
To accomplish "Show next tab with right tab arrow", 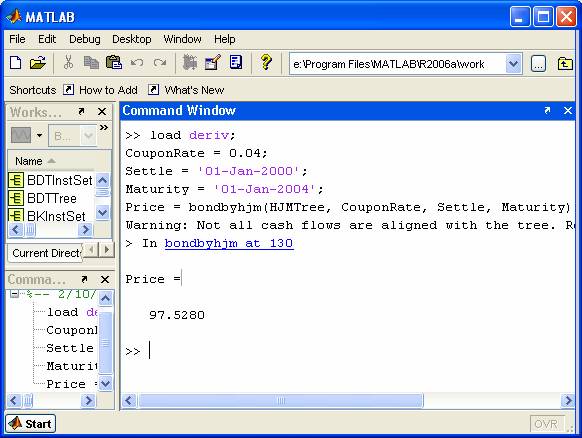I will (107, 249).
